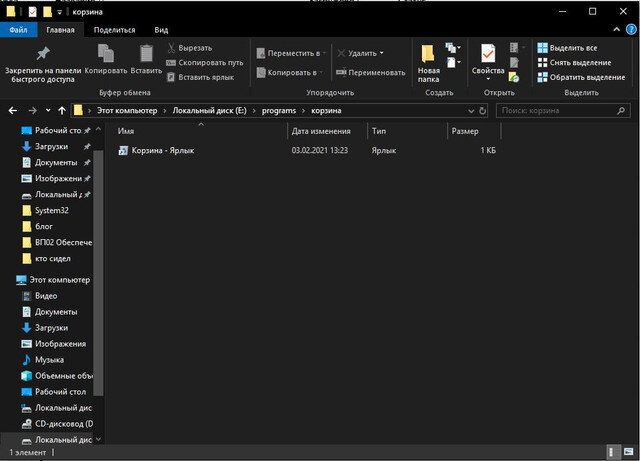This screenshot has height=461, width=640.
Task: Switch to details view icon
Action: point(612,452)
